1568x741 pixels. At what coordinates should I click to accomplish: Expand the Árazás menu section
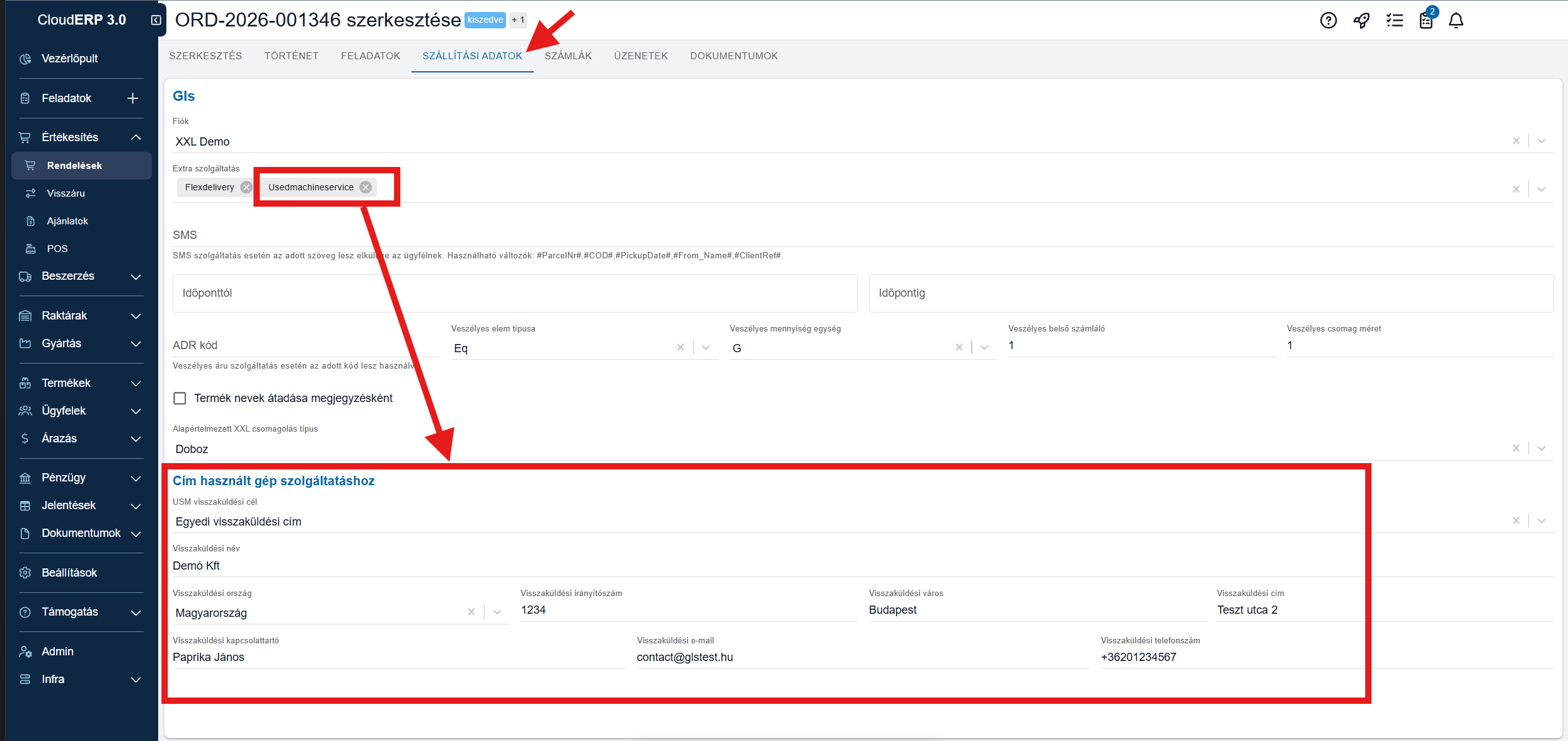135,439
